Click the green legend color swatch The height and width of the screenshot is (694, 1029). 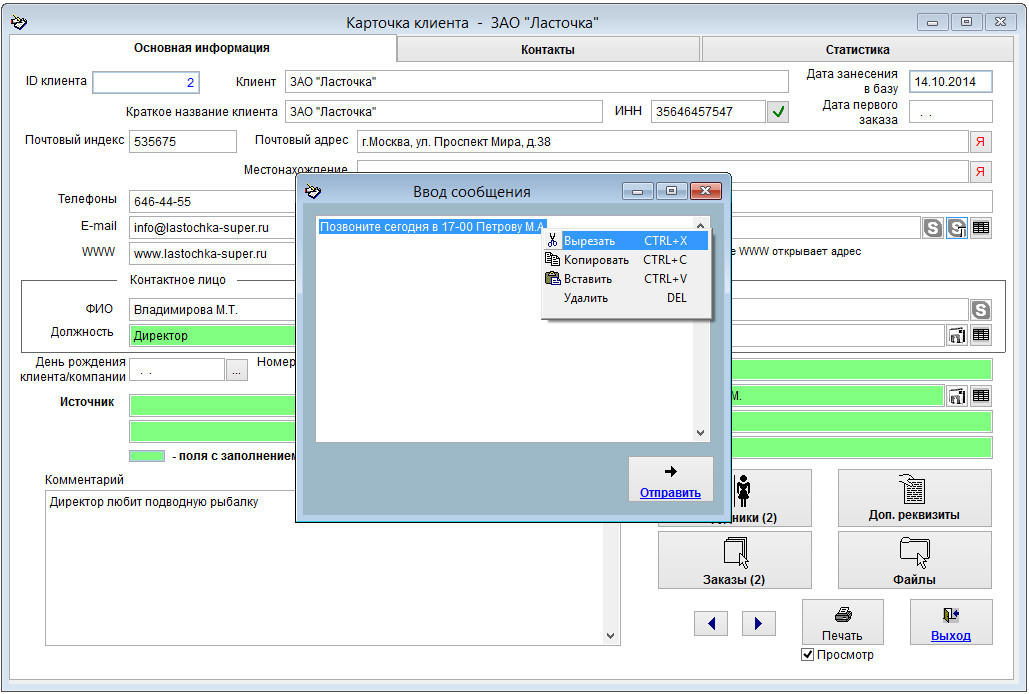[x=147, y=456]
